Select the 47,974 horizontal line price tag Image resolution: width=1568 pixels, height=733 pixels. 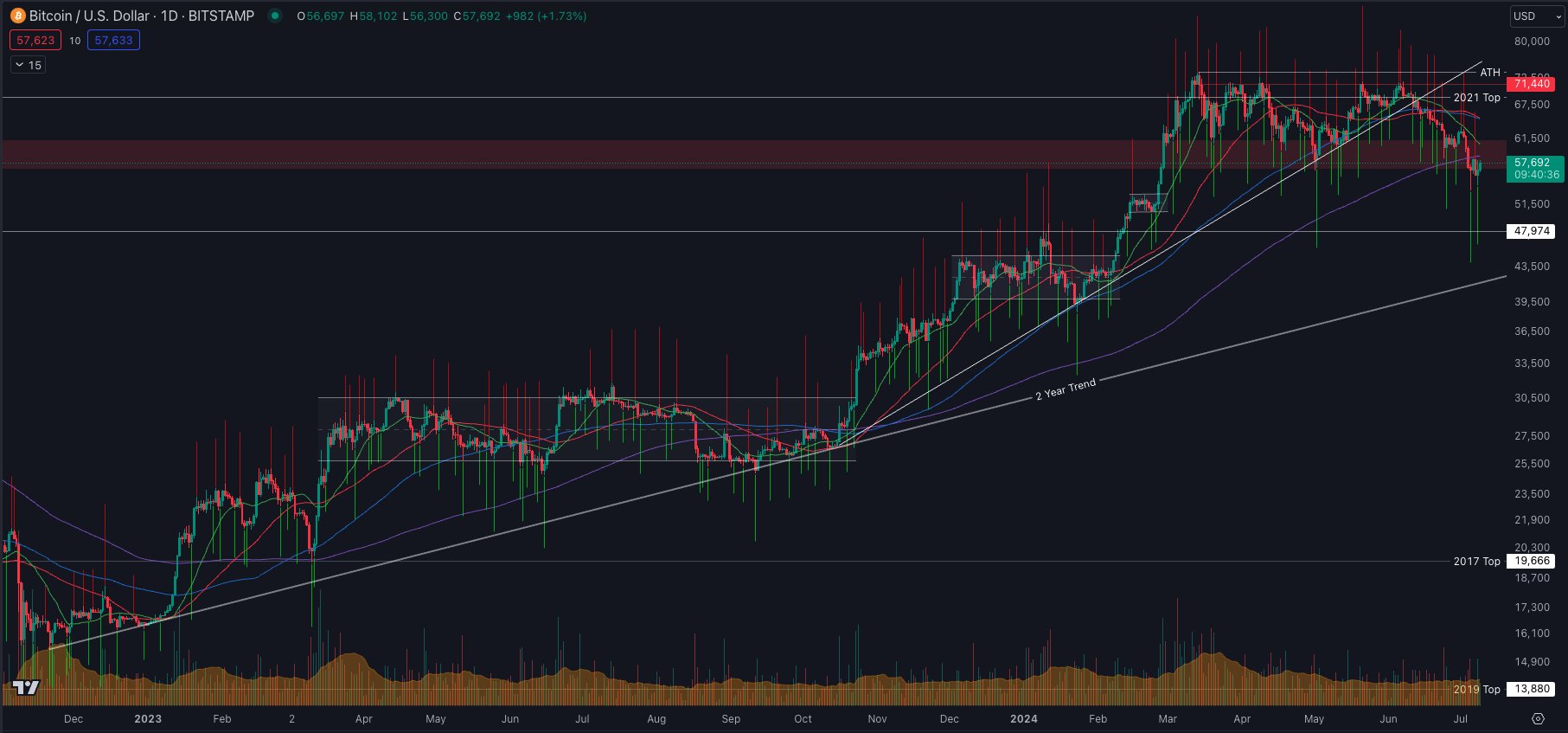point(1532,231)
